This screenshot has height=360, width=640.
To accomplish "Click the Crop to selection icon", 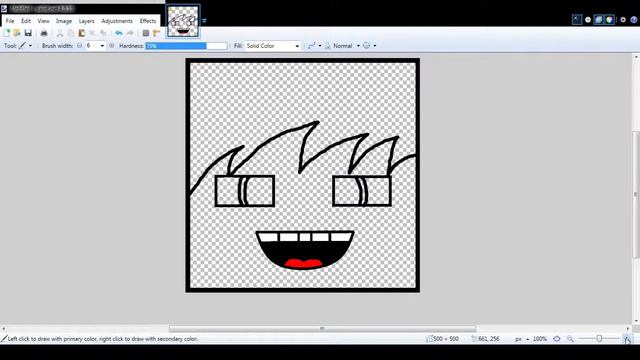I will [x=92, y=33].
